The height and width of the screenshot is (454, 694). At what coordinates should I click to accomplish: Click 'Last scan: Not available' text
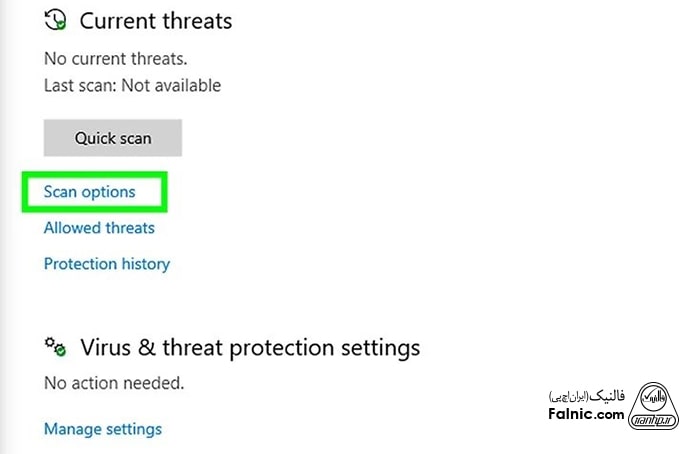point(132,85)
